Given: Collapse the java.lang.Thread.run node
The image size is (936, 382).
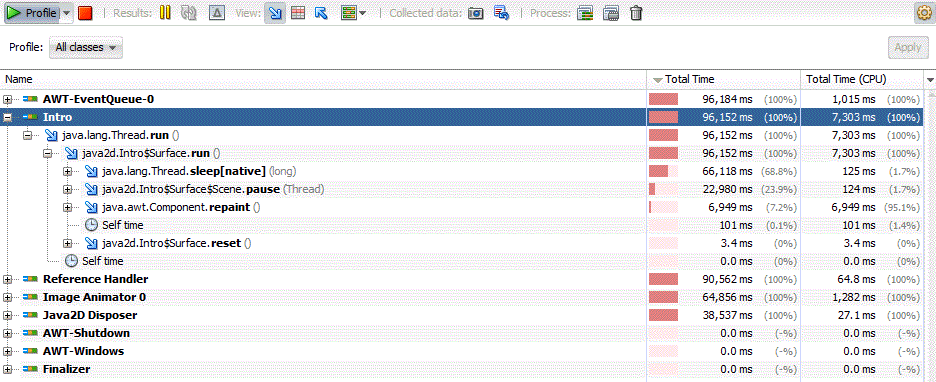Looking at the screenshot, I should 27,135.
